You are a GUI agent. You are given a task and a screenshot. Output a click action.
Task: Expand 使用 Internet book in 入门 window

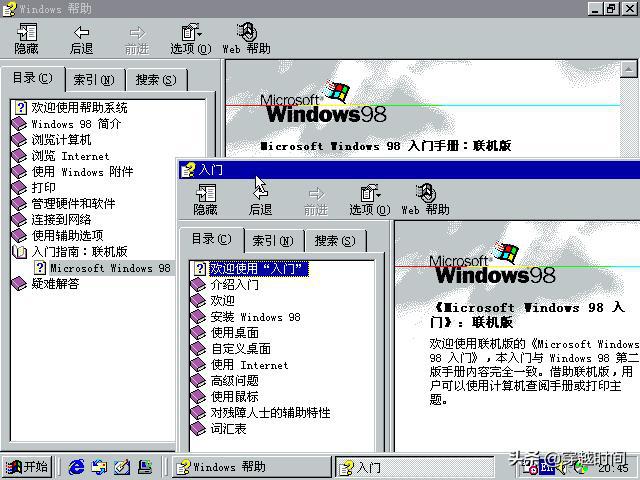click(x=240, y=365)
